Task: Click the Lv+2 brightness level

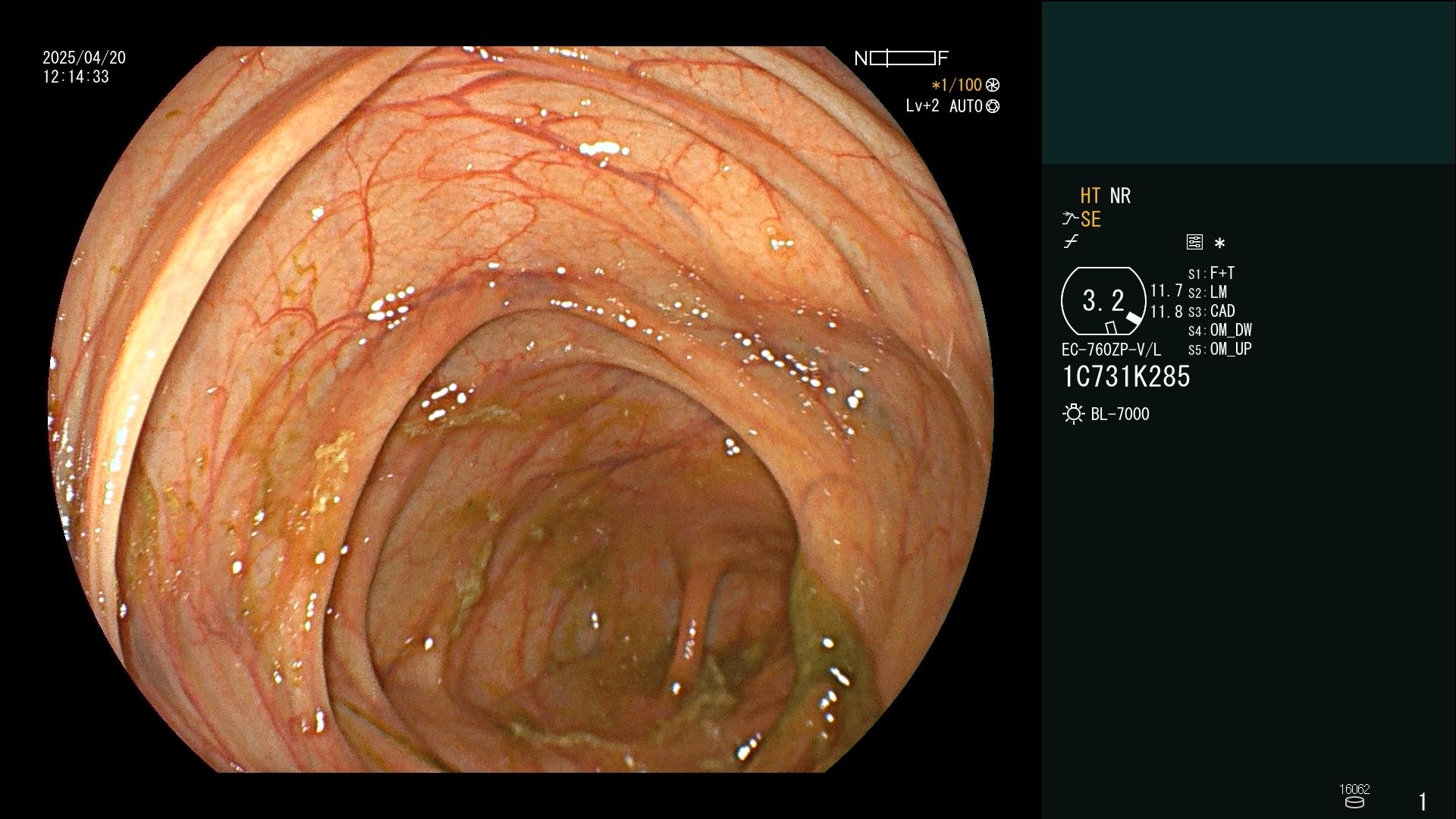Action: click(x=922, y=106)
